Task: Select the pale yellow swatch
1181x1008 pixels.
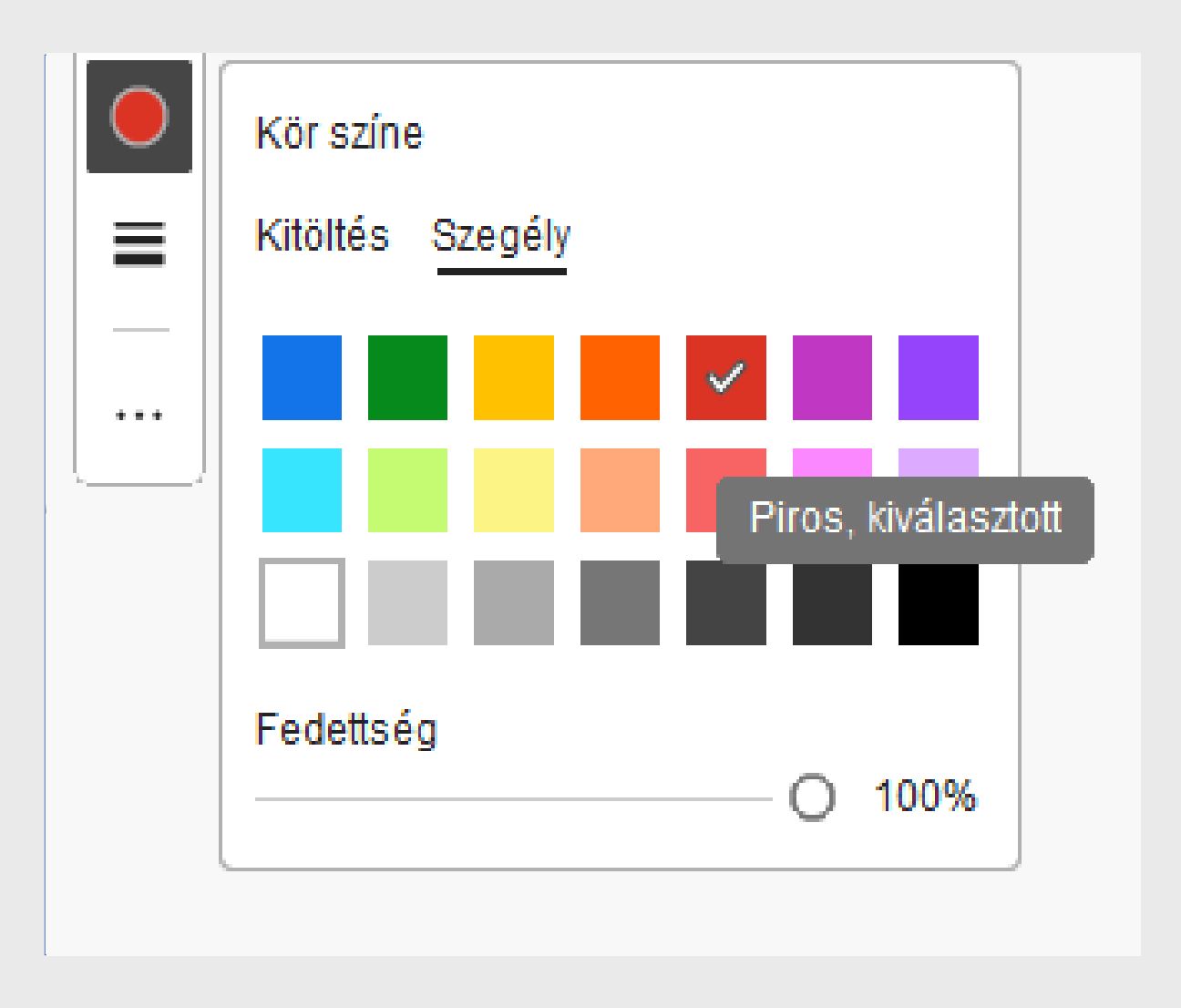Action: coord(513,489)
